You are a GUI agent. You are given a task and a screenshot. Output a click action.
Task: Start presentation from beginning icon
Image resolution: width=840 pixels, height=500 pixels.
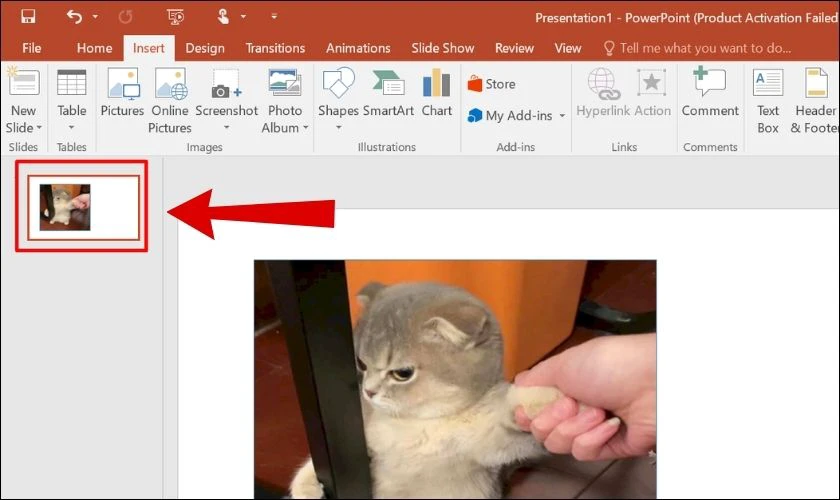click(x=175, y=17)
